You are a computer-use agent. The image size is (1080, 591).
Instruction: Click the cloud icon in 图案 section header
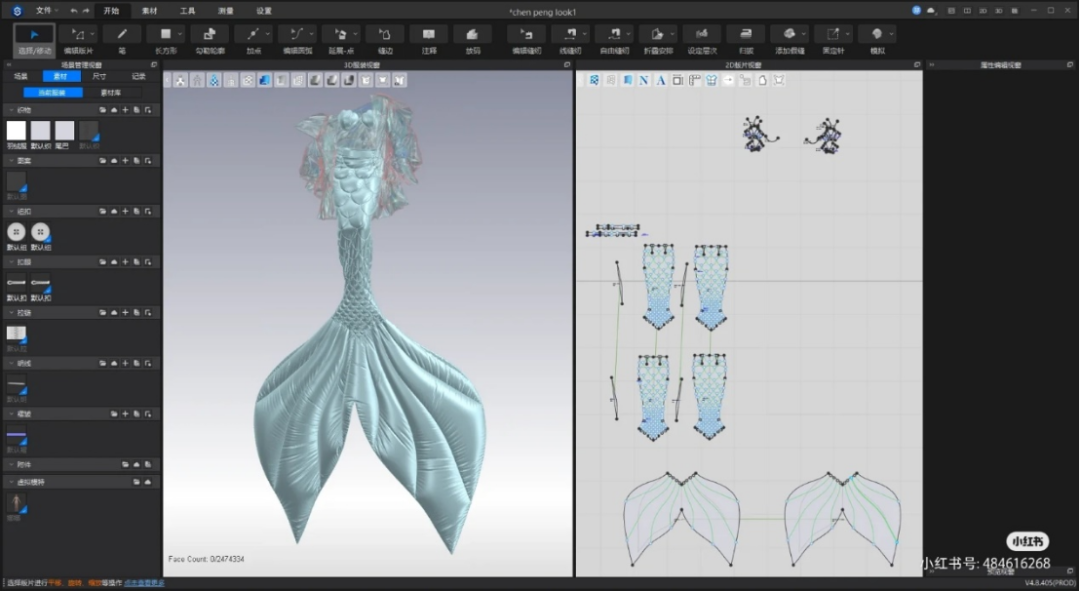click(x=114, y=160)
